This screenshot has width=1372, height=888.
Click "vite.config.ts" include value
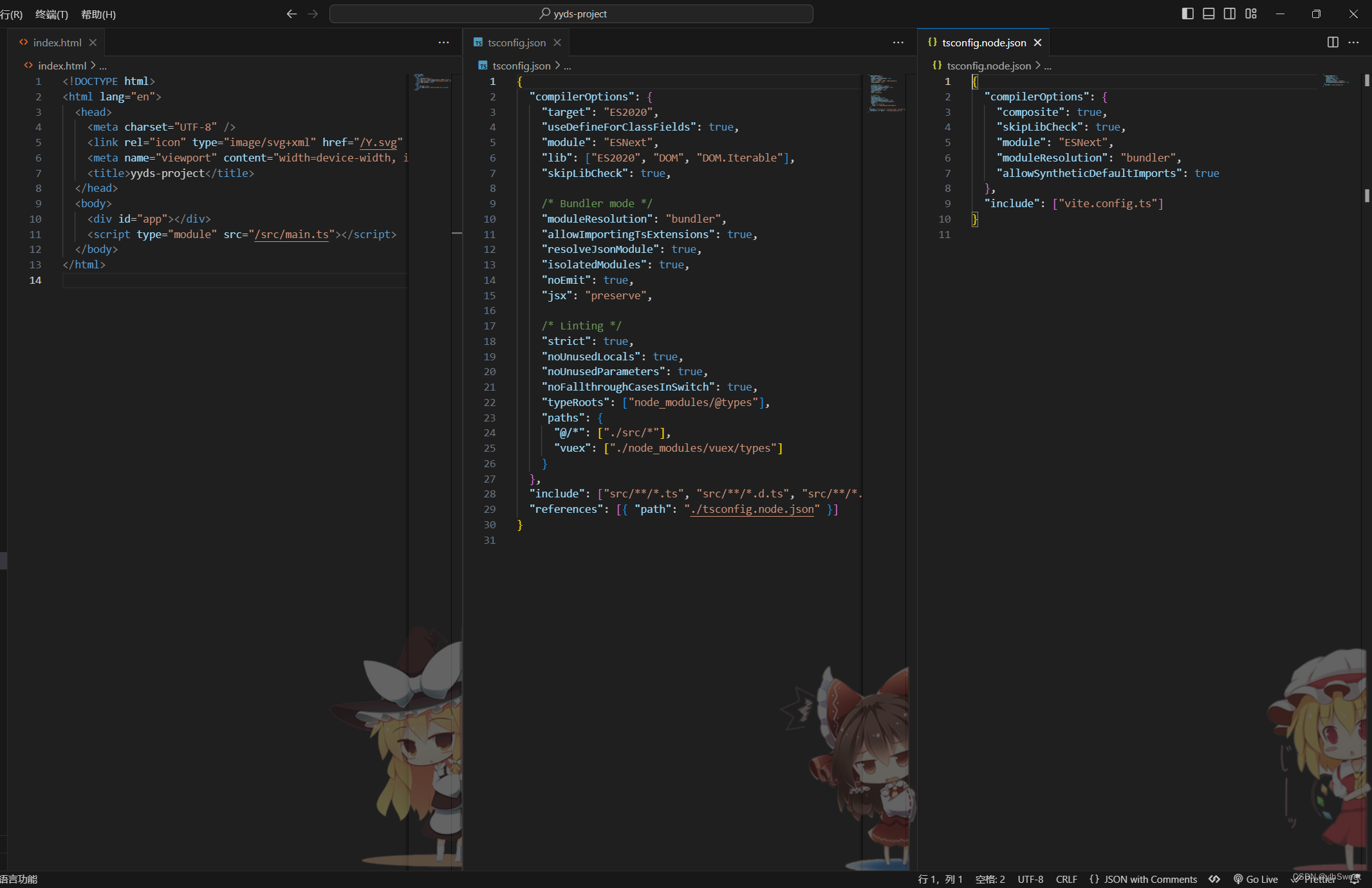click(1108, 203)
